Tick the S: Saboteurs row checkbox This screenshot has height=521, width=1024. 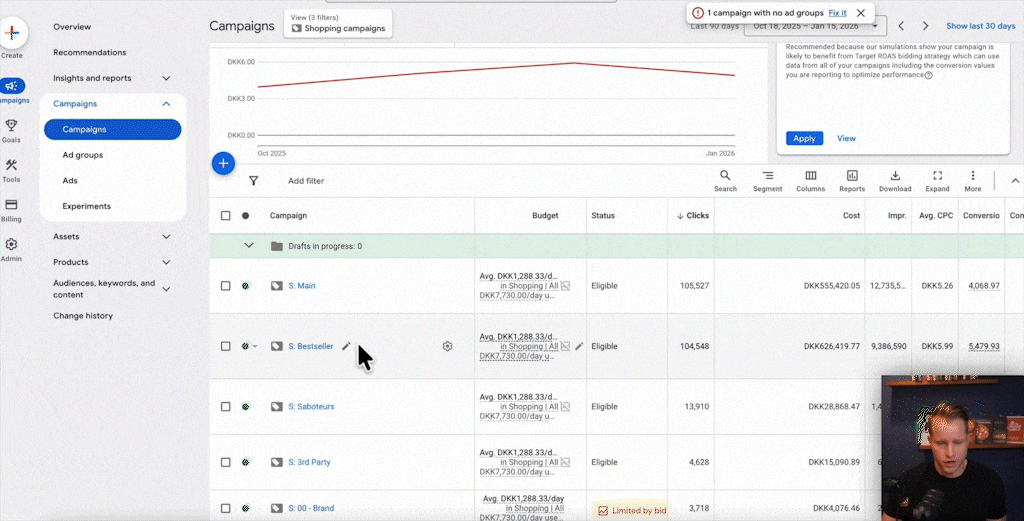tap(225, 407)
